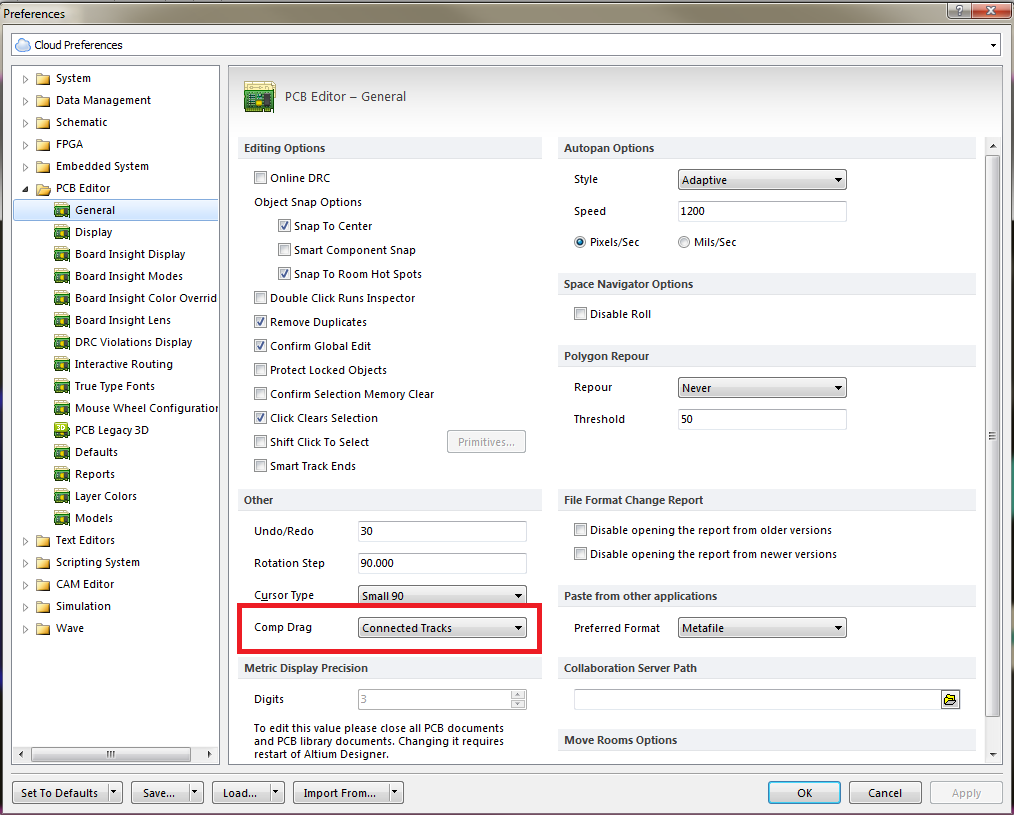The image size is (1014, 815).
Task: Select the Simulation category
Action: point(83,606)
